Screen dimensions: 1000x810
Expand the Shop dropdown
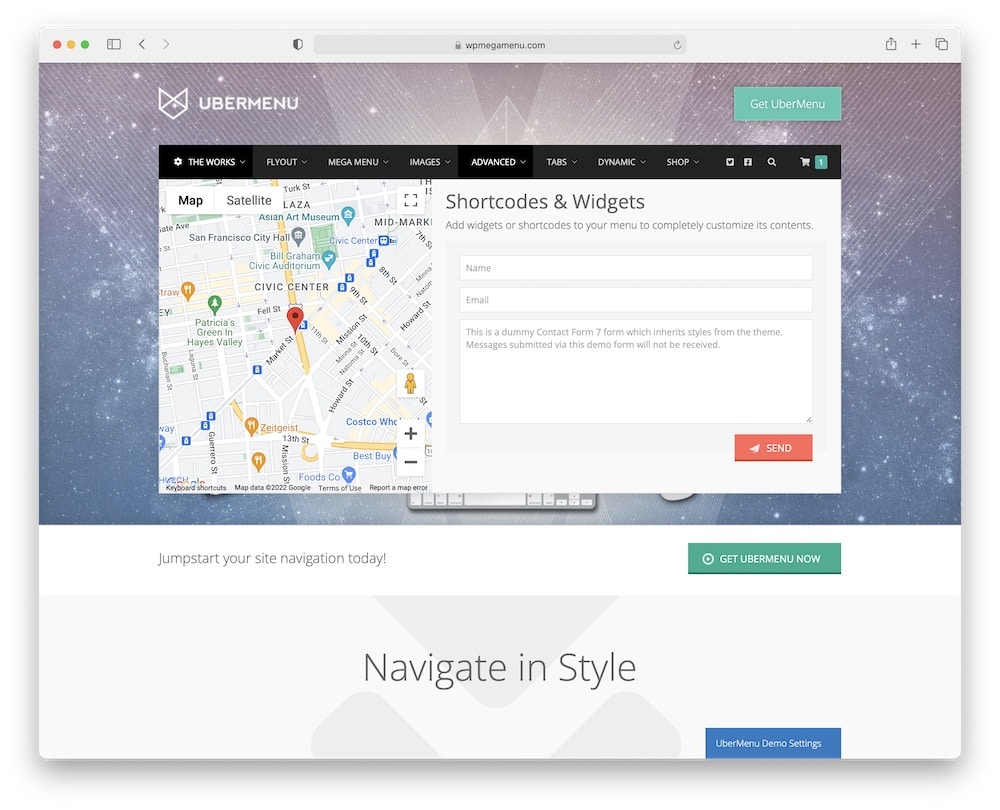682,162
